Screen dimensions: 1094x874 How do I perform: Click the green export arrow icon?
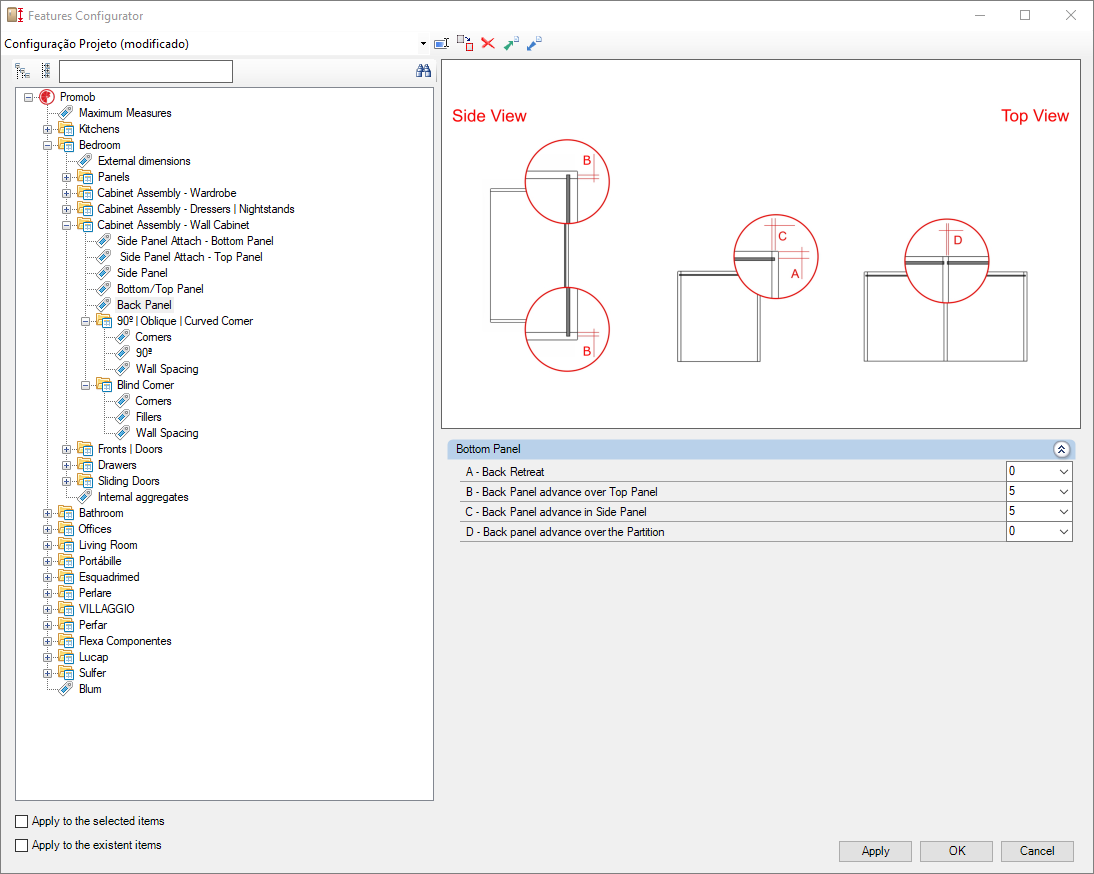click(x=511, y=43)
